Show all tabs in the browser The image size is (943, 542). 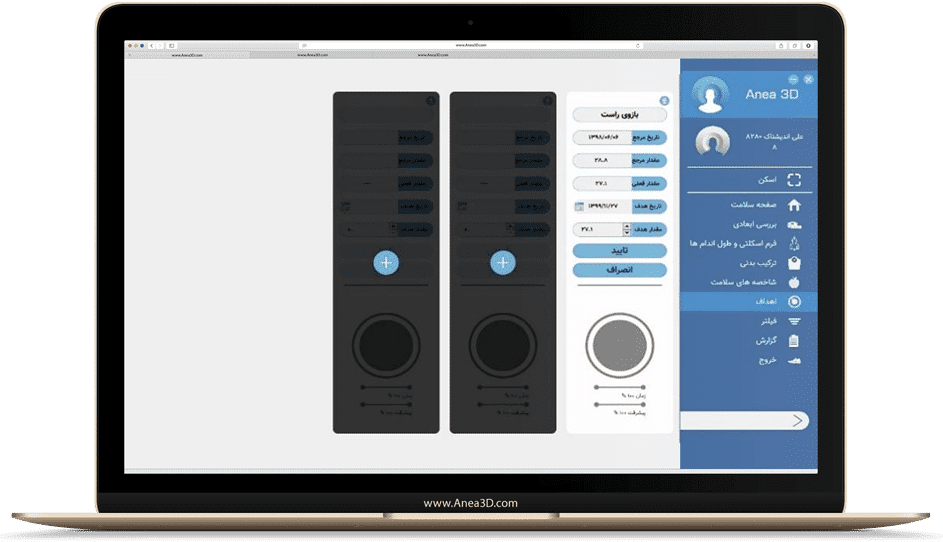click(x=794, y=46)
